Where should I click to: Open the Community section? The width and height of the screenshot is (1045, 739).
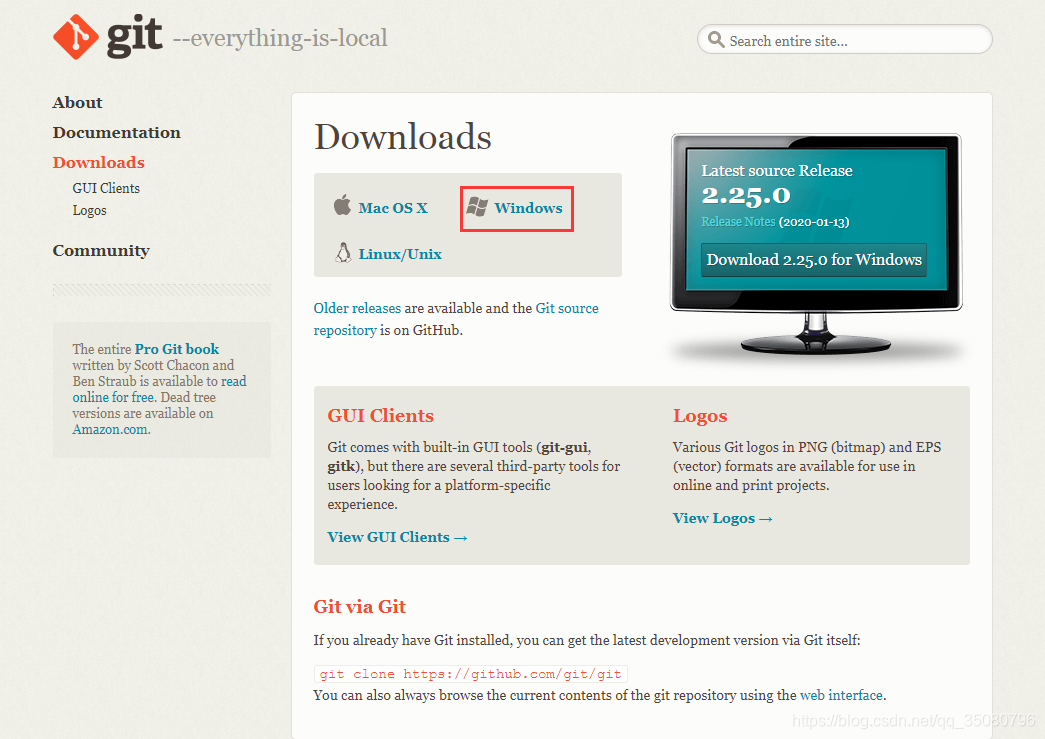click(x=101, y=251)
